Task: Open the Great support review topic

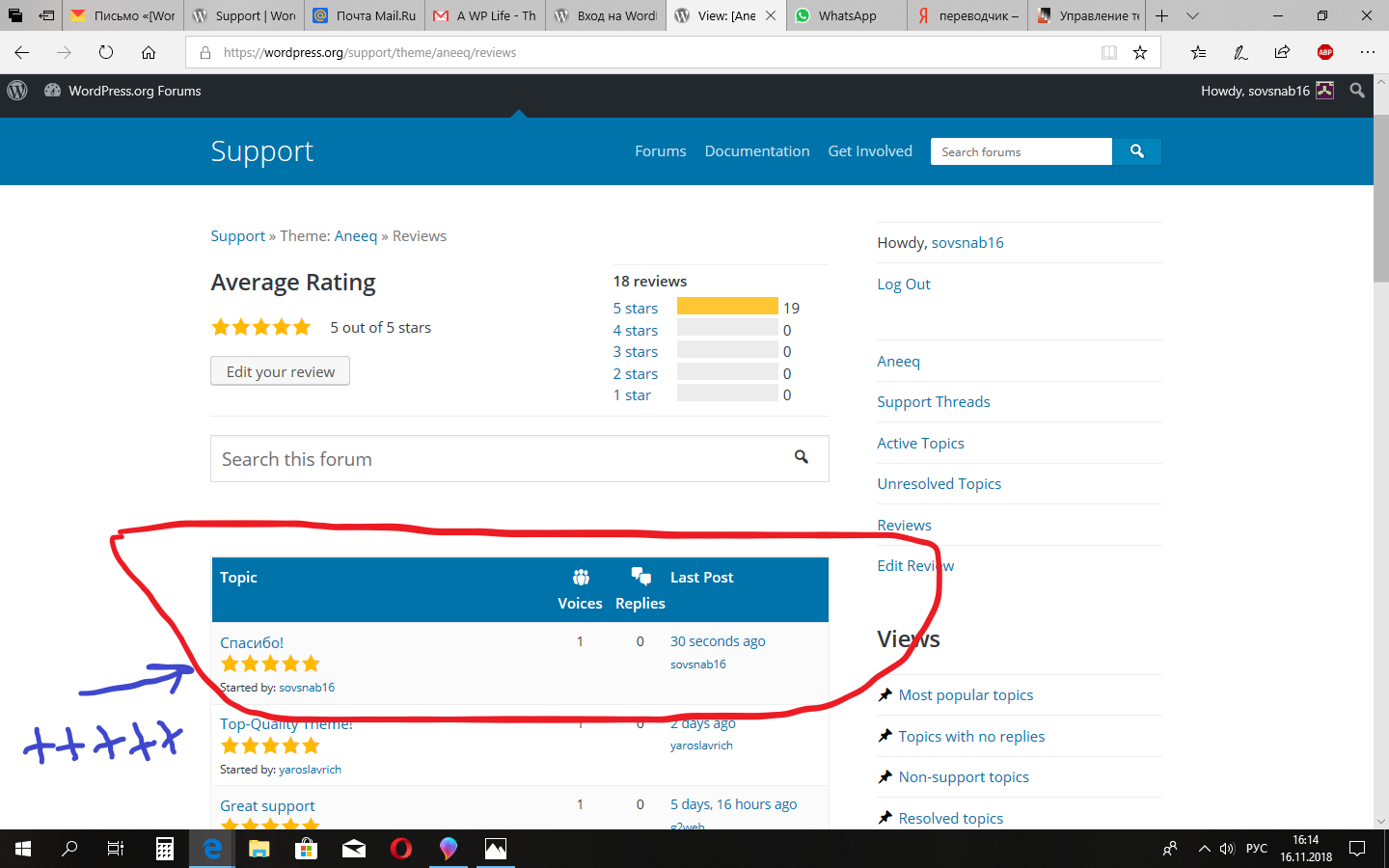Action: pyautogui.click(x=267, y=805)
